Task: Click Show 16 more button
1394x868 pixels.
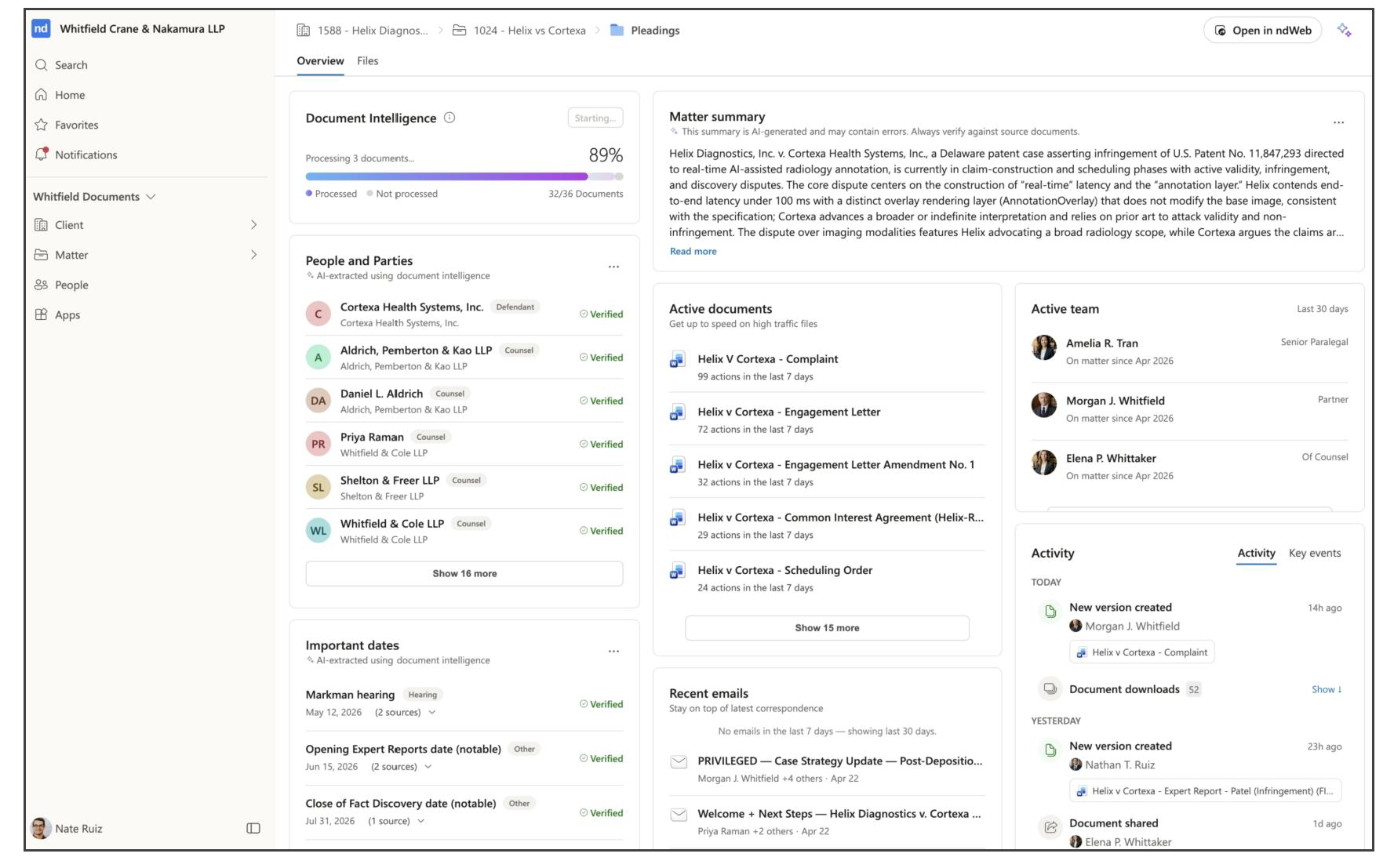Action: pos(464,573)
